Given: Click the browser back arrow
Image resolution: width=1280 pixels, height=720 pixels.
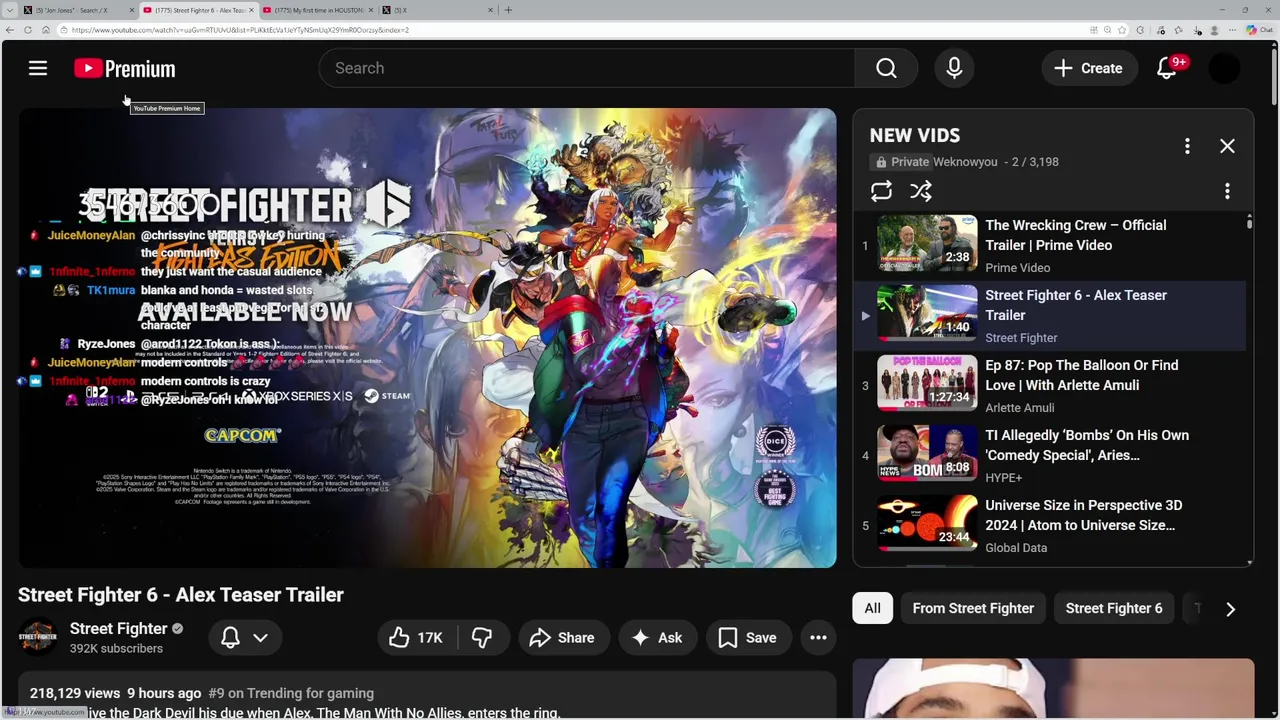Looking at the screenshot, I should (10, 30).
